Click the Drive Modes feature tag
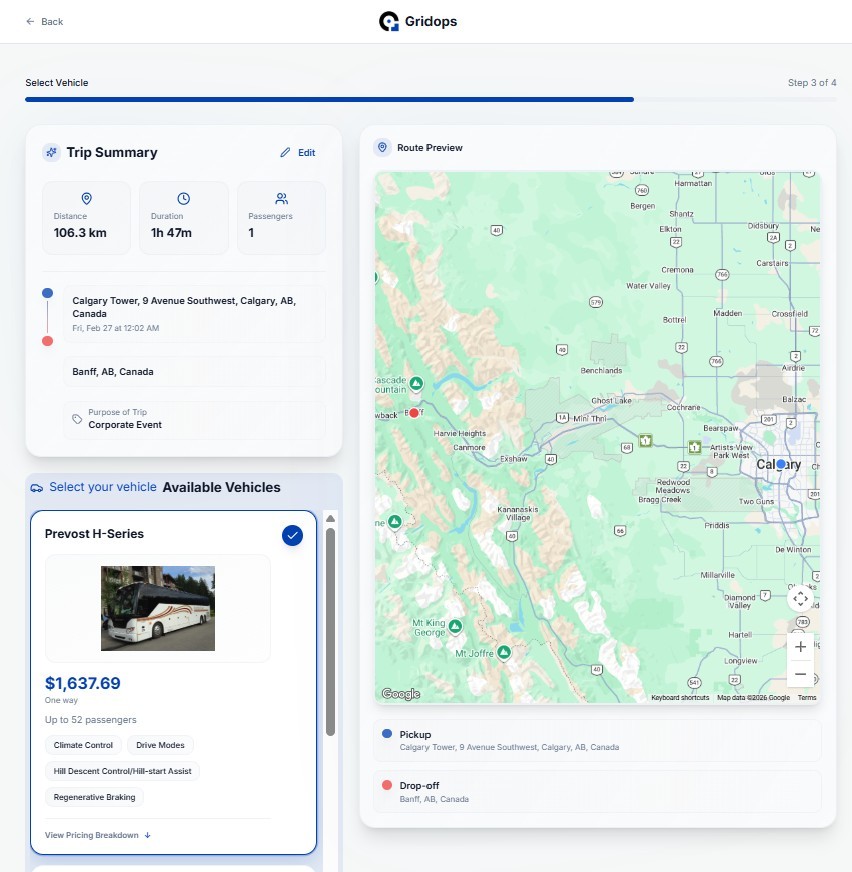The image size is (852, 872). click(160, 745)
